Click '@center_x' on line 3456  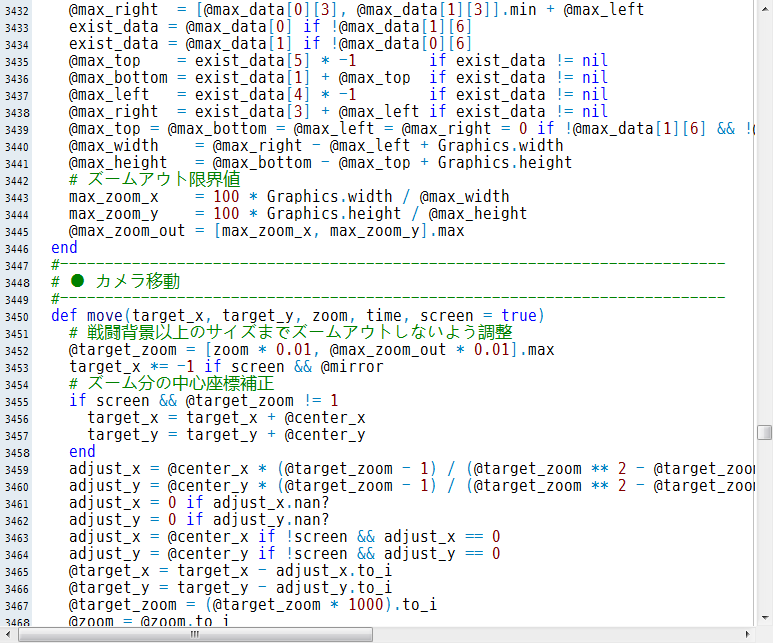(x=324, y=418)
